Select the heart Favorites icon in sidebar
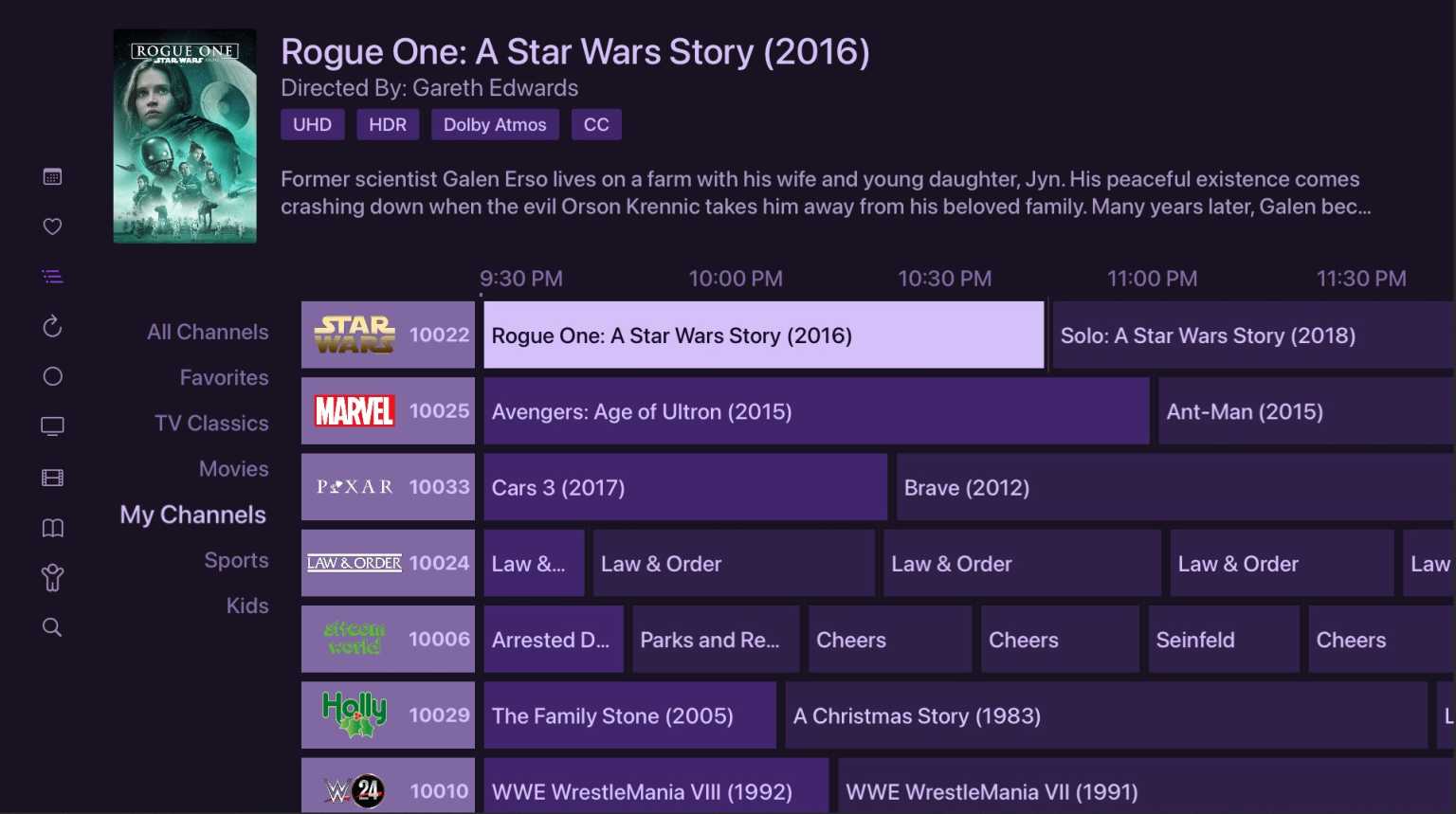1456x814 pixels. tap(52, 226)
